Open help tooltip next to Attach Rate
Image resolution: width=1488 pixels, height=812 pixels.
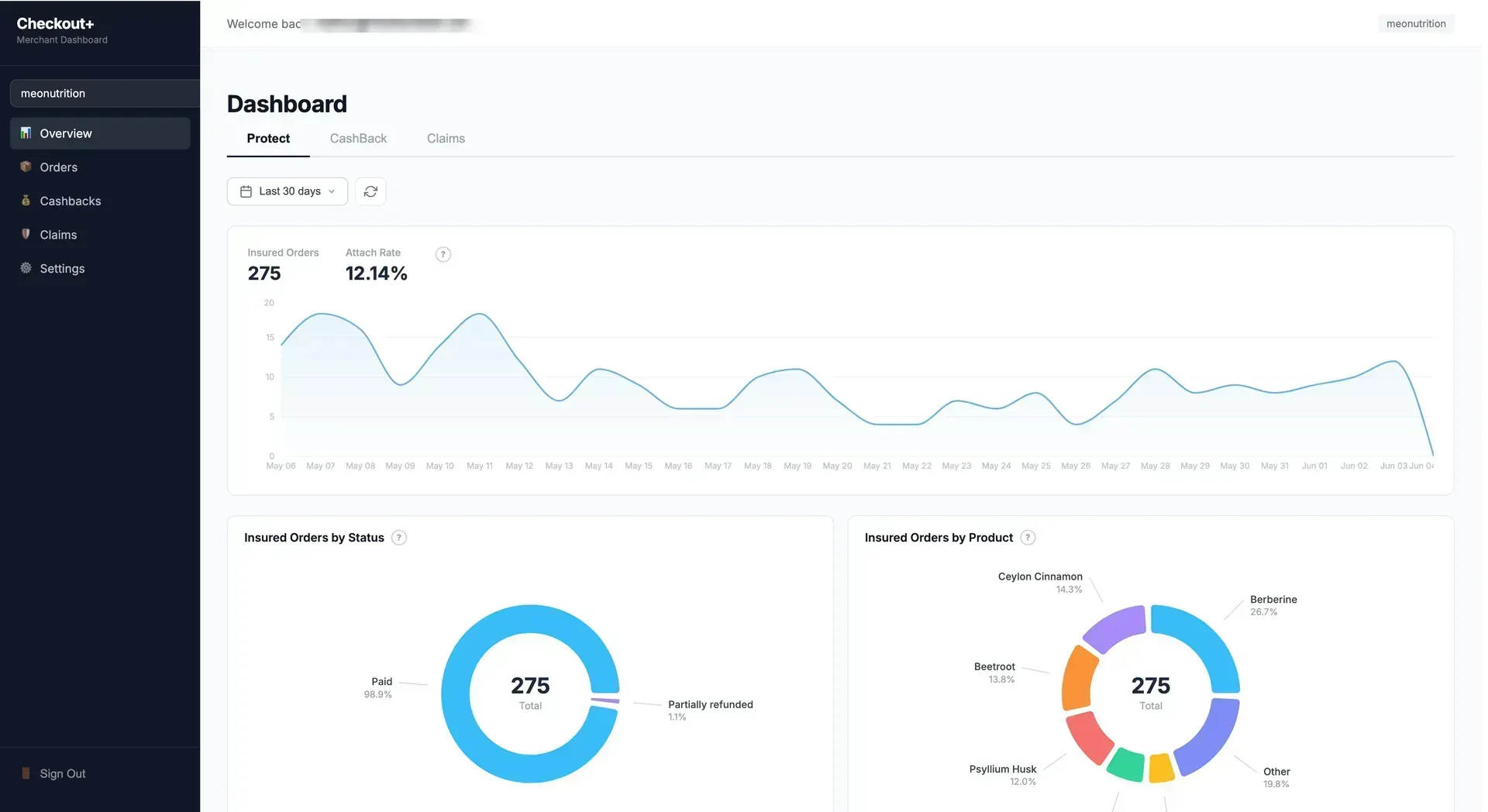click(443, 254)
